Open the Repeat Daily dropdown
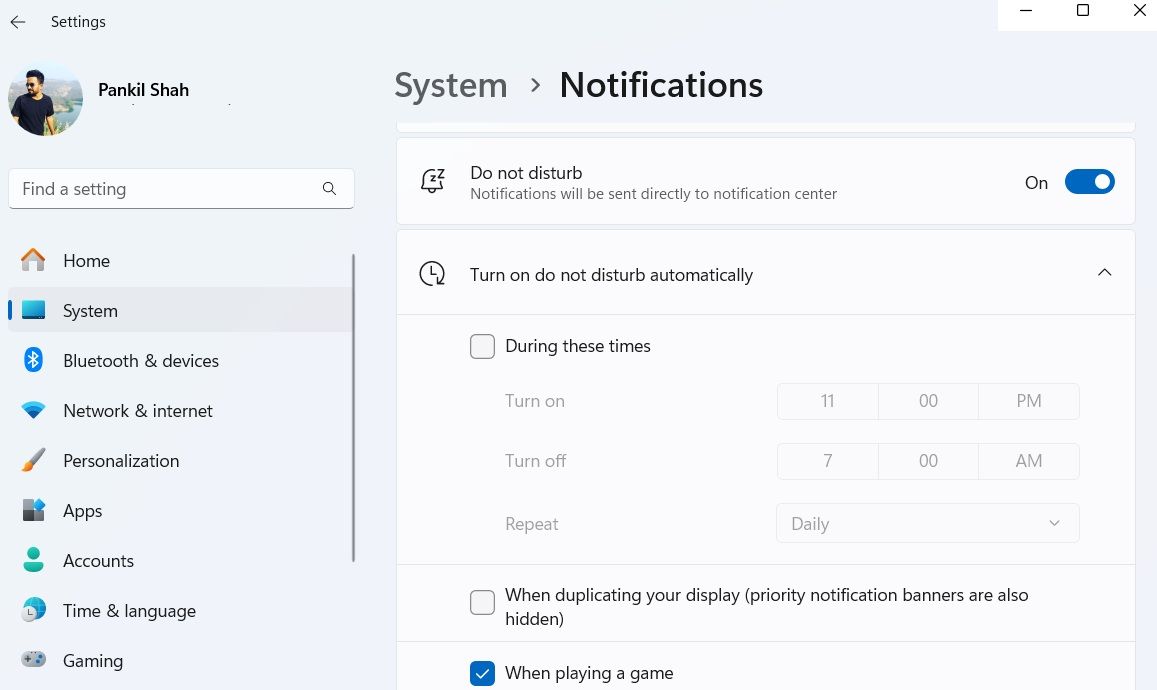This screenshot has height=690, width=1157. [x=928, y=523]
